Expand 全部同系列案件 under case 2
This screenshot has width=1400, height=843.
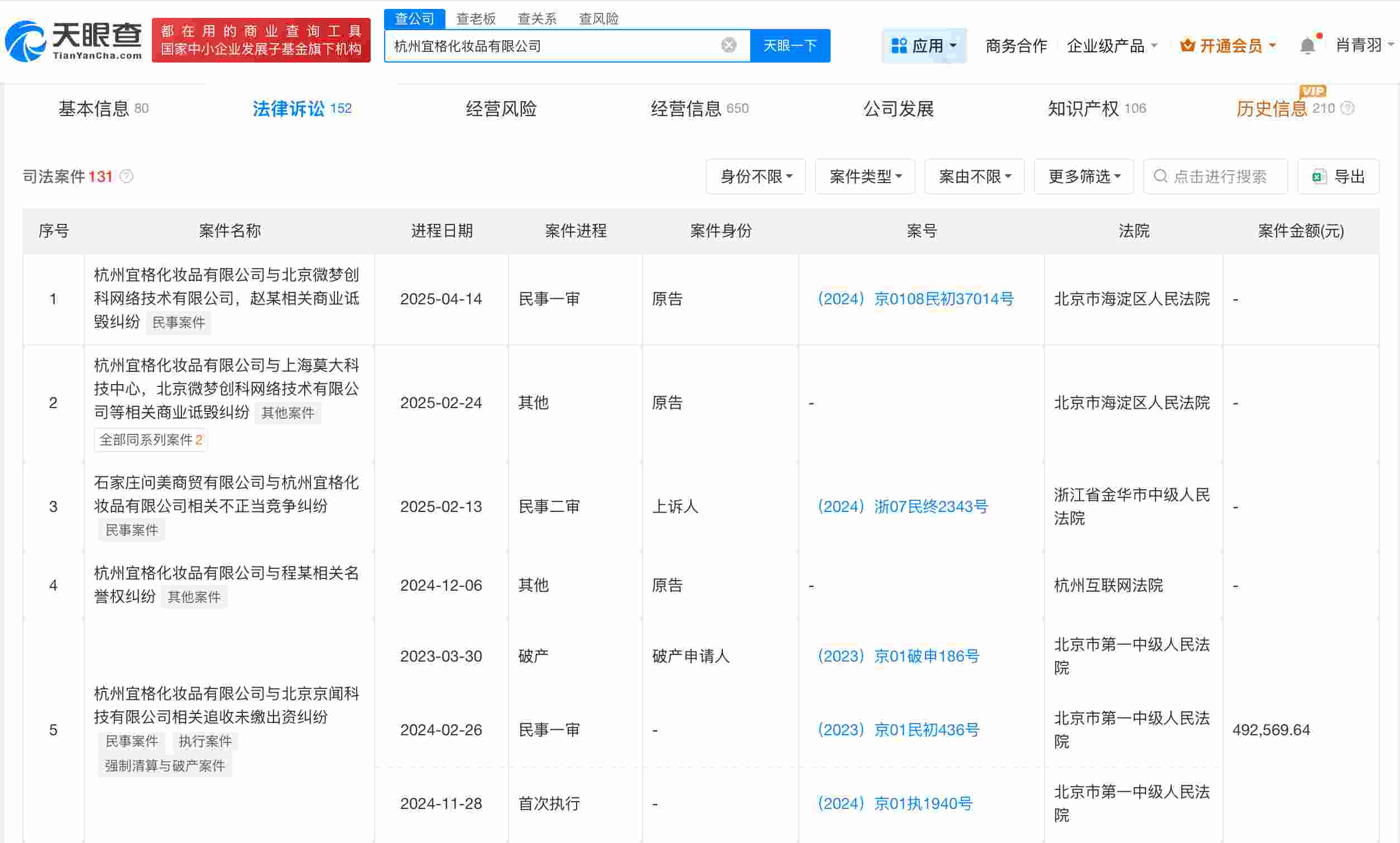150,439
